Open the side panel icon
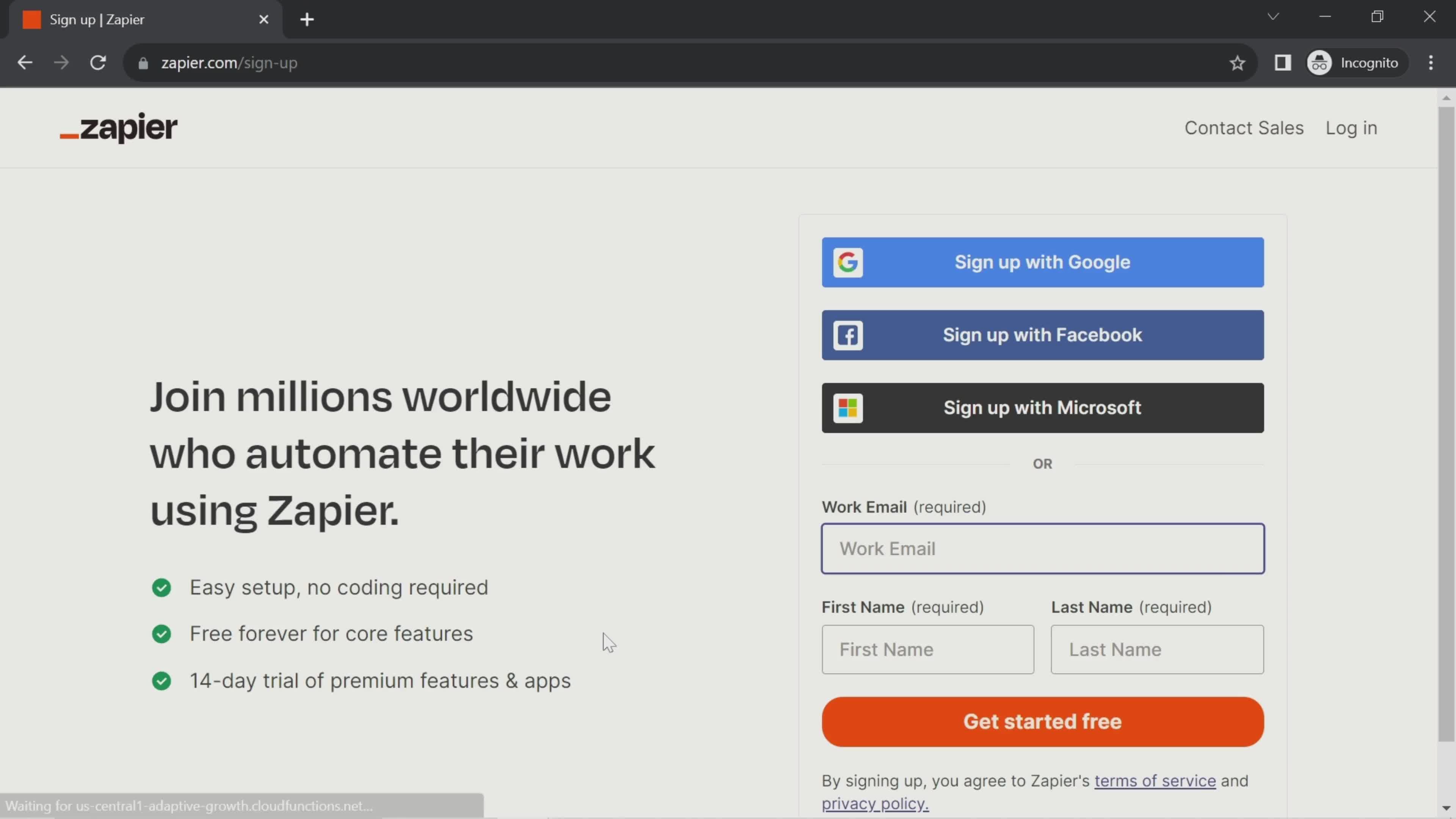The width and height of the screenshot is (1456, 819). pyautogui.click(x=1282, y=63)
